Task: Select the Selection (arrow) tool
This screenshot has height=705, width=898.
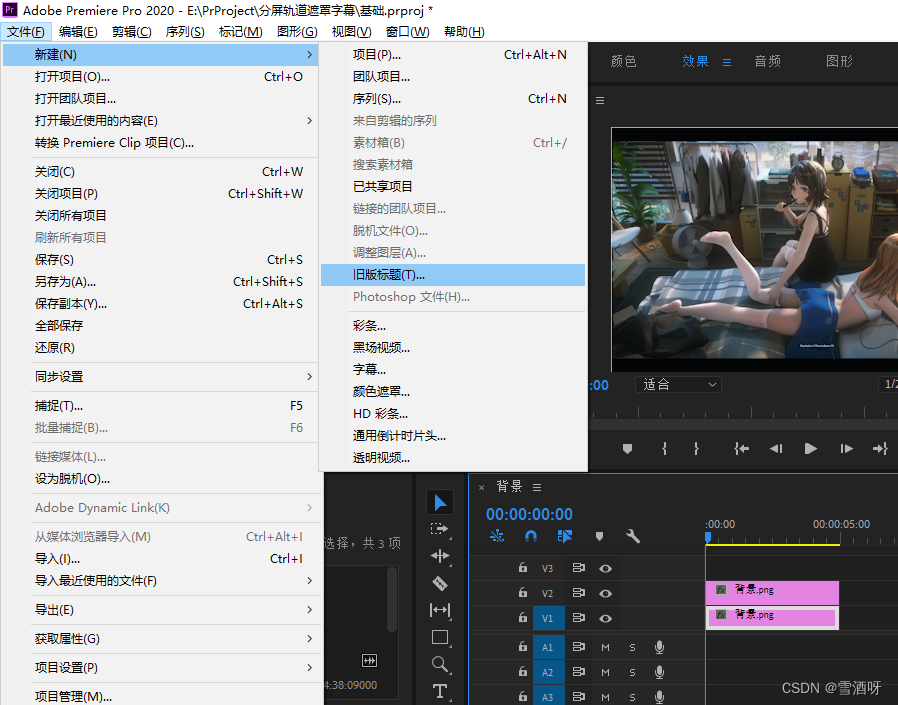Action: pos(440,502)
